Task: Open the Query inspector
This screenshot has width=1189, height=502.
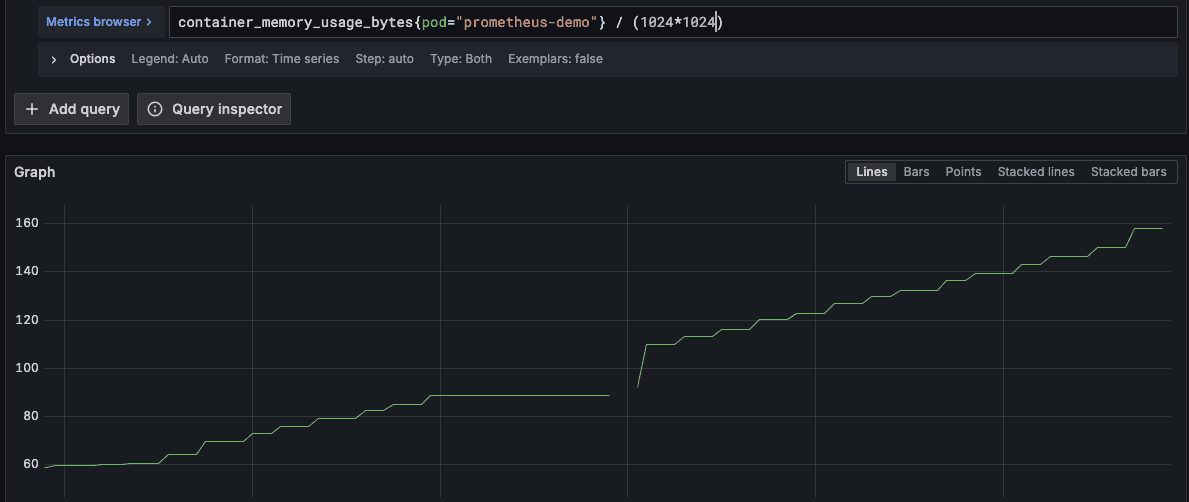Action: [x=214, y=109]
